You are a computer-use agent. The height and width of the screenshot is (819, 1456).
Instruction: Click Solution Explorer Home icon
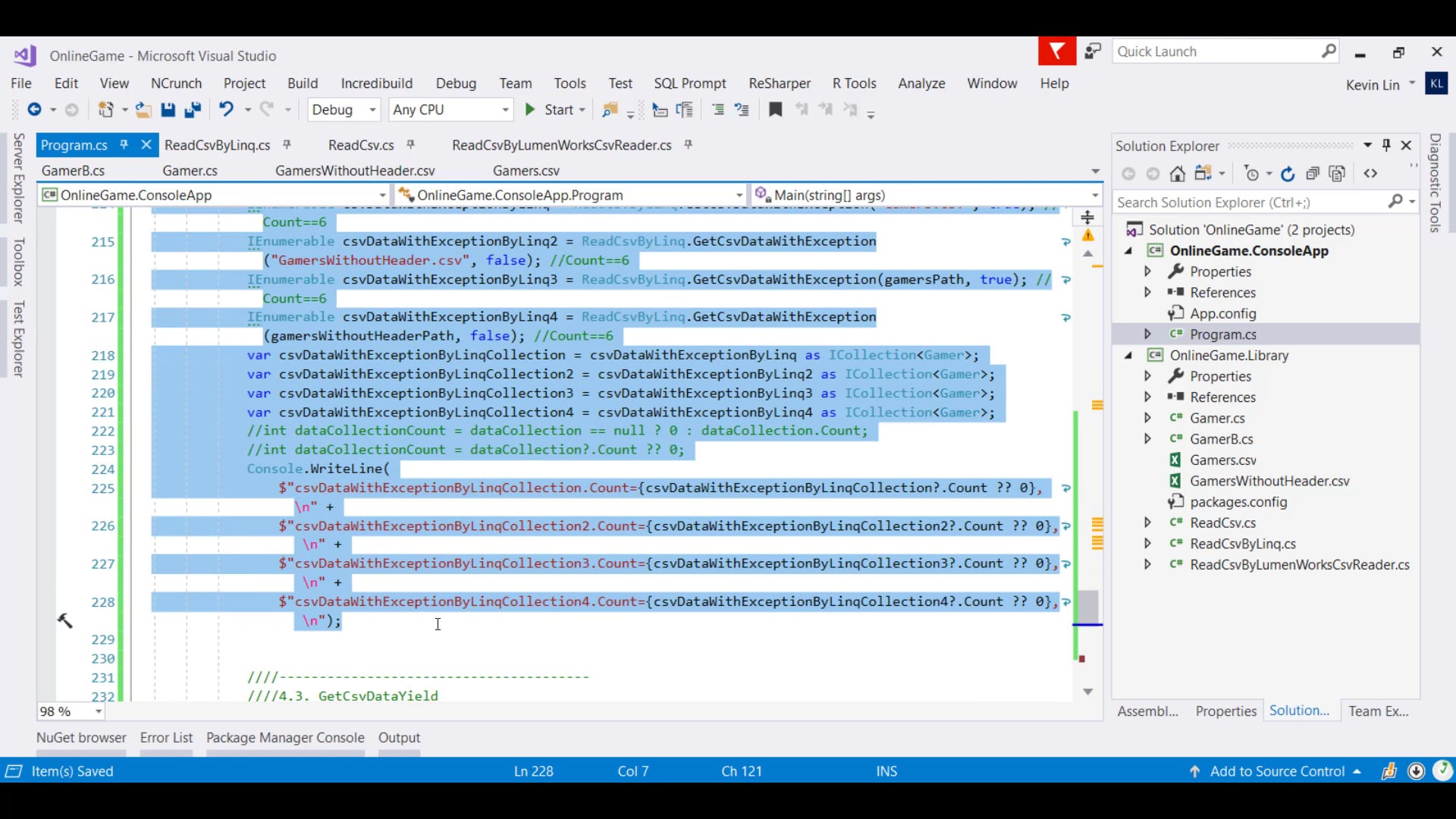click(x=1177, y=174)
